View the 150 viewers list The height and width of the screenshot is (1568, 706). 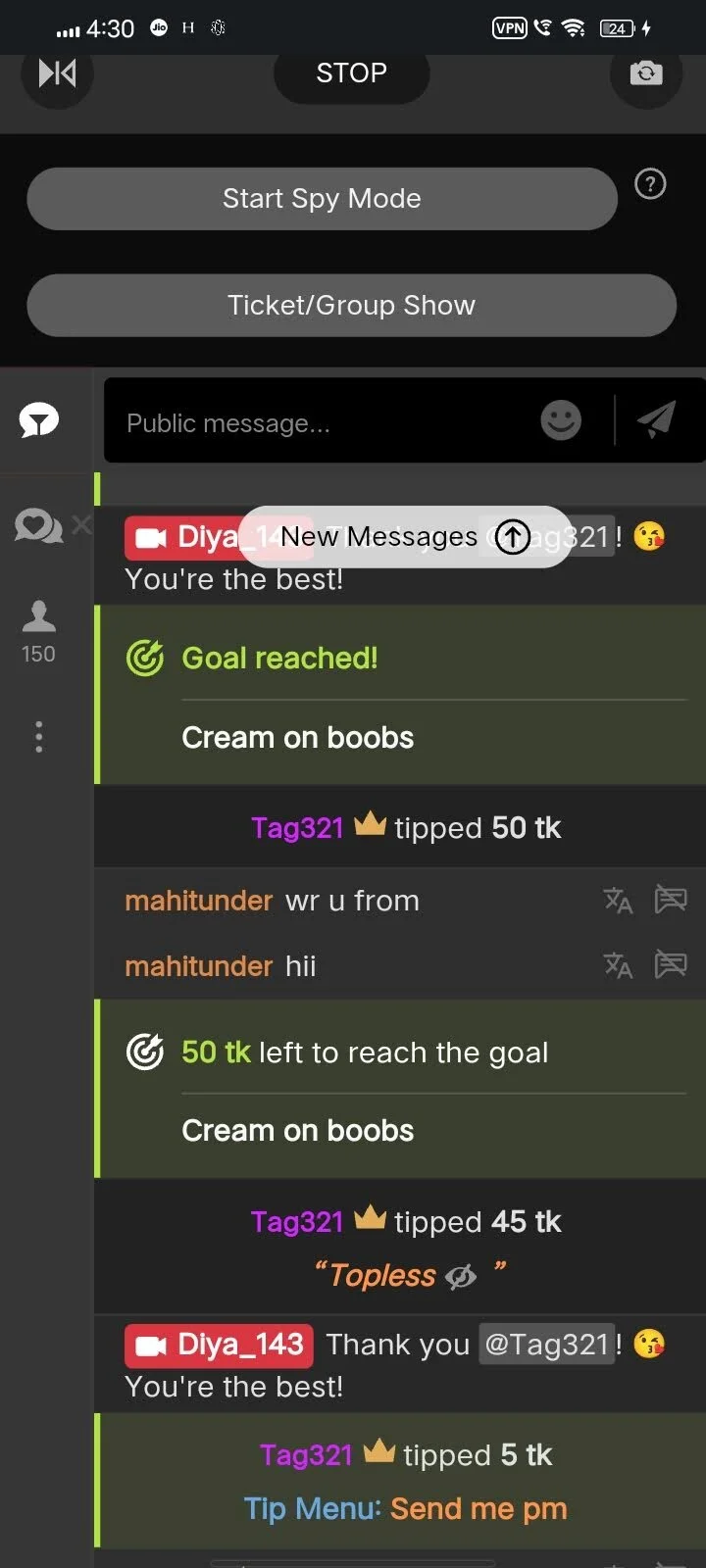click(38, 633)
